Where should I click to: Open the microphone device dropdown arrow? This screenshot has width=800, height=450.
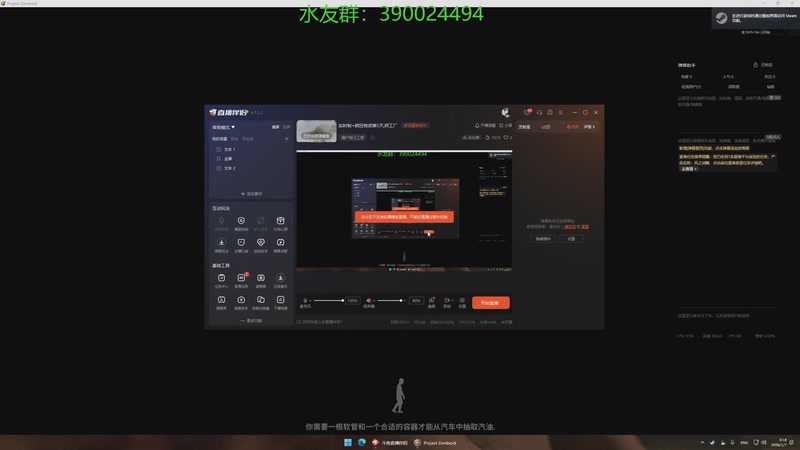(310, 301)
